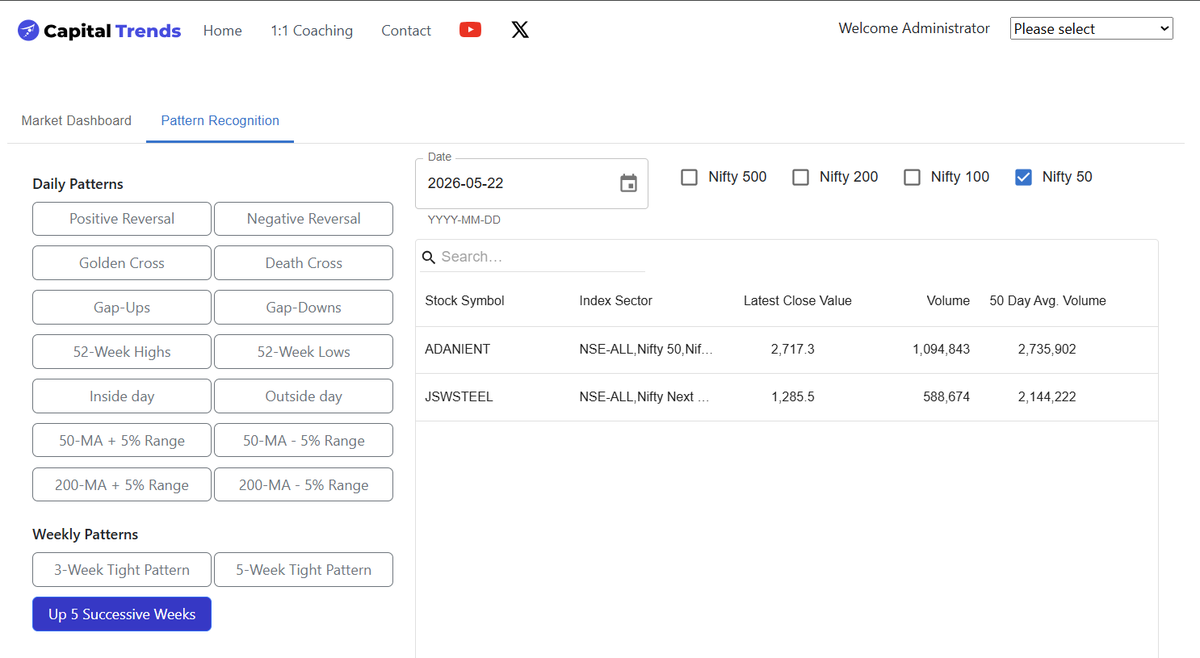
Task: Sort by Volume column header
Action: pos(948,301)
